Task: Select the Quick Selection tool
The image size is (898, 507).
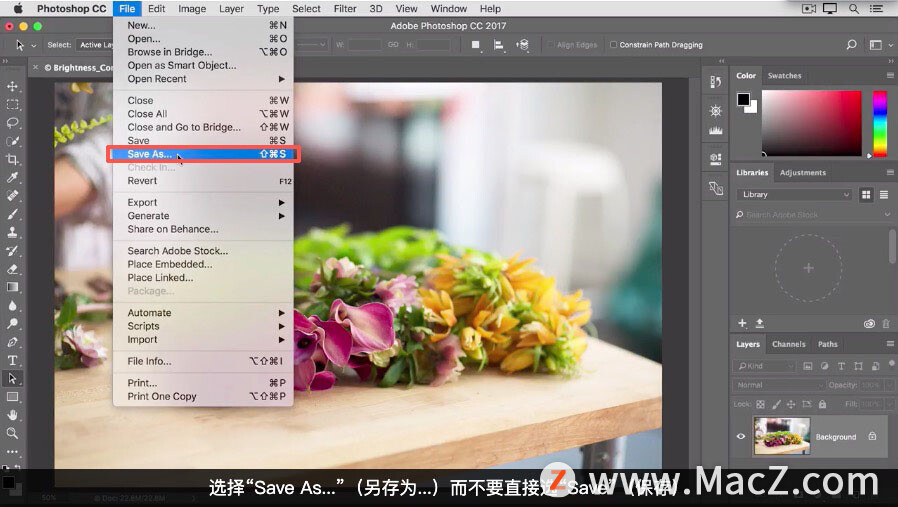Action: (x=12, y=142)
